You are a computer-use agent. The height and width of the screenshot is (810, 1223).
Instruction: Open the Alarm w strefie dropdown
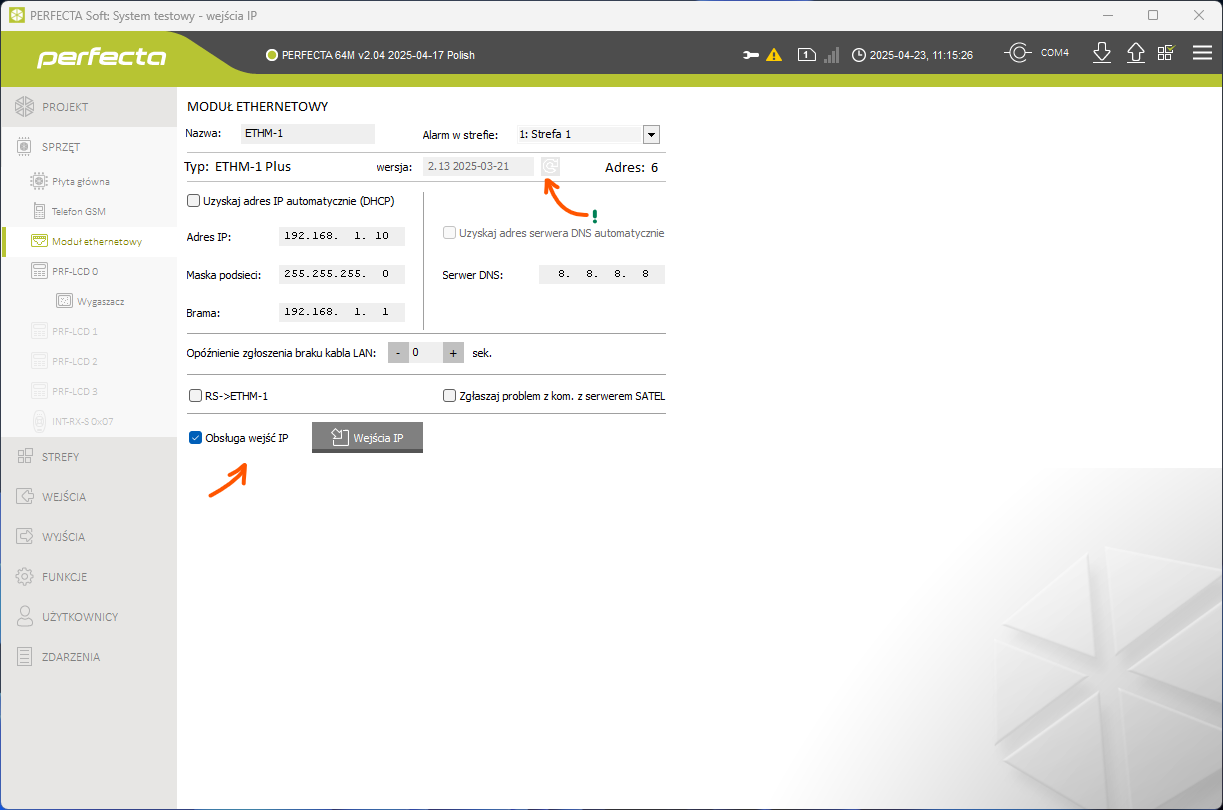point(650,134)
